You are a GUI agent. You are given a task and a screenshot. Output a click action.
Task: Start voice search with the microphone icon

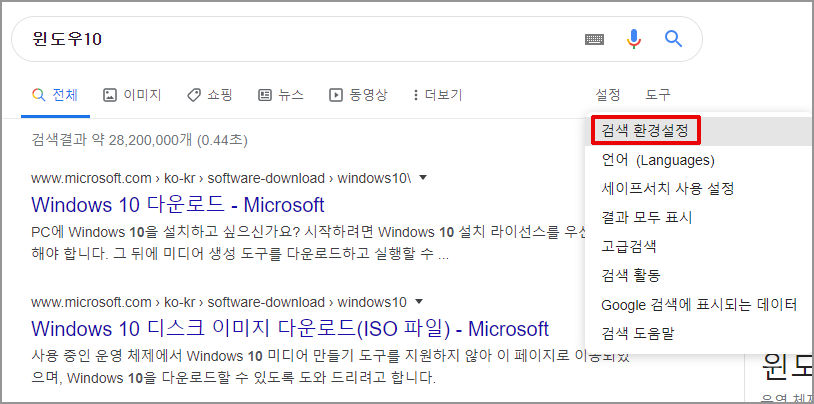pyautogui.click(x=633, y=39)
